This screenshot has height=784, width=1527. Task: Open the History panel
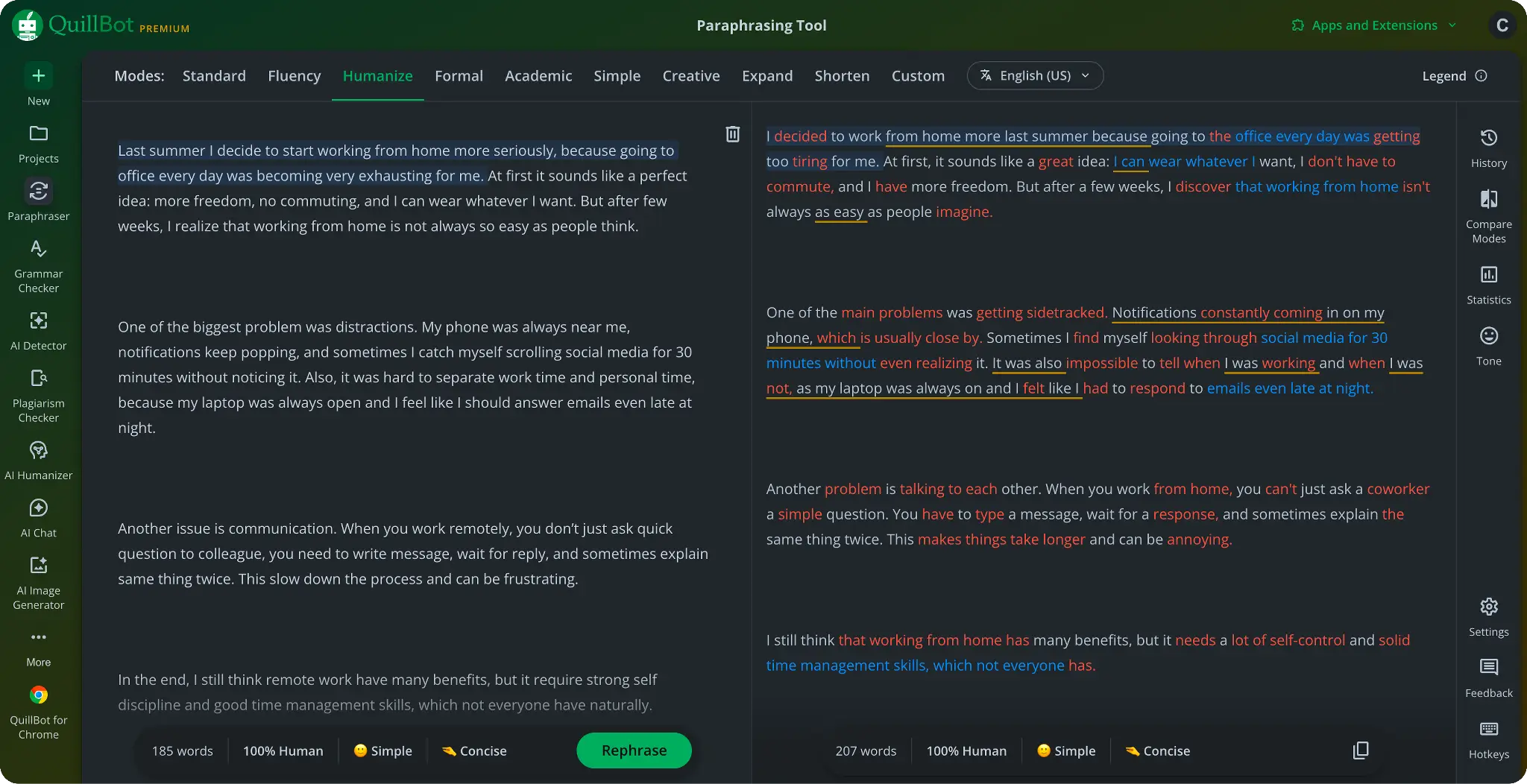click(1487, 145)
